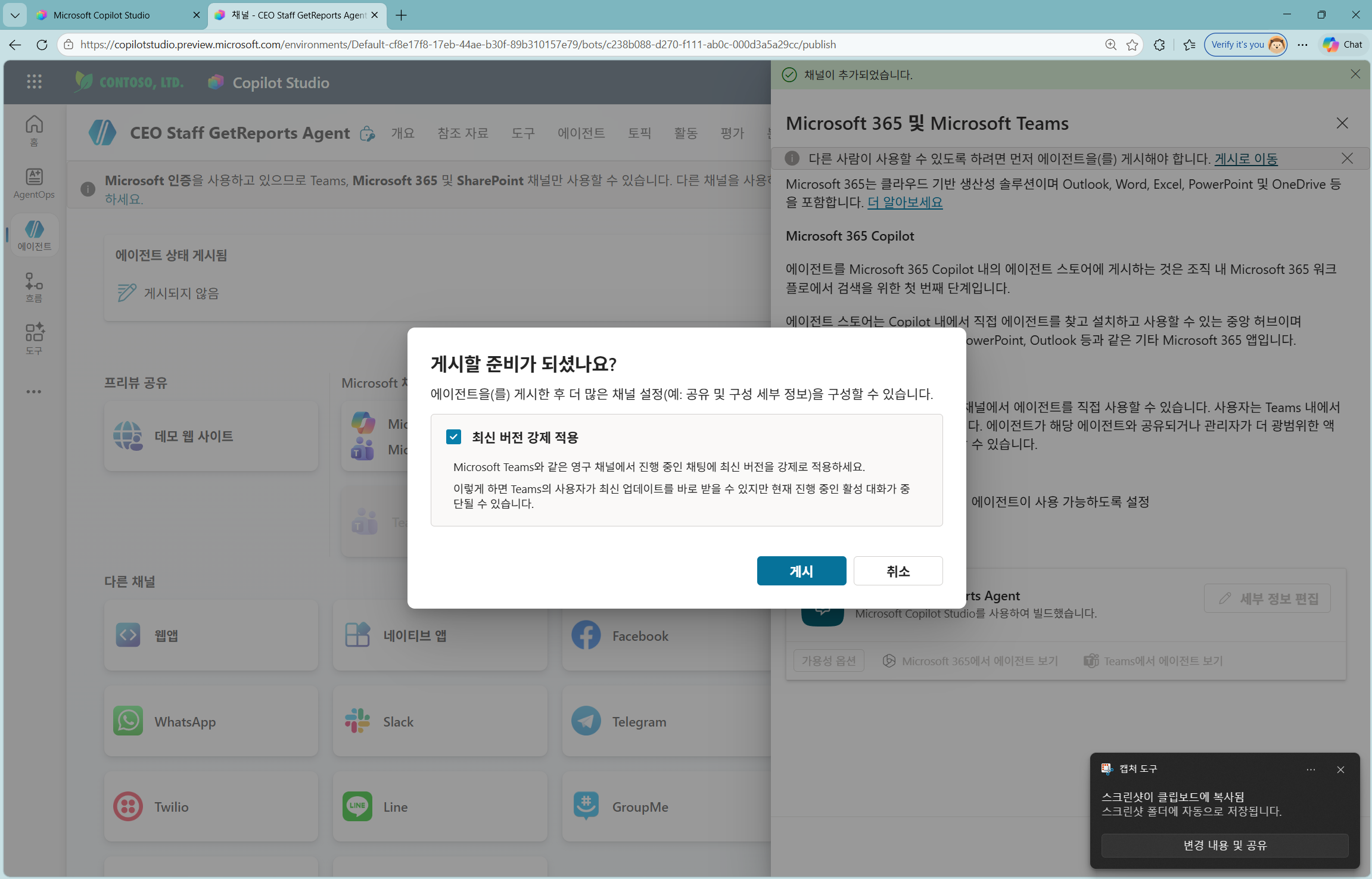Open the 캡처 도구 toast more options
Viewport: 1372px width, 879px height.
1311,769
